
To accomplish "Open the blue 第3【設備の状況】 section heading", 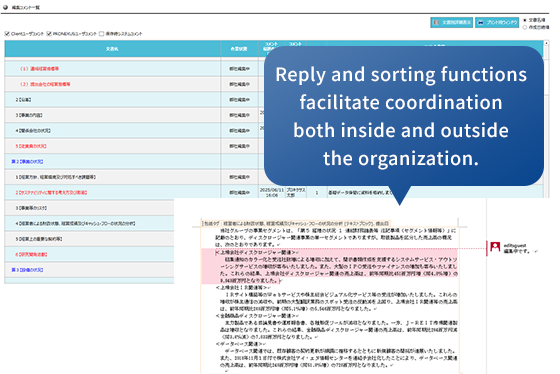I will (27, 270).
